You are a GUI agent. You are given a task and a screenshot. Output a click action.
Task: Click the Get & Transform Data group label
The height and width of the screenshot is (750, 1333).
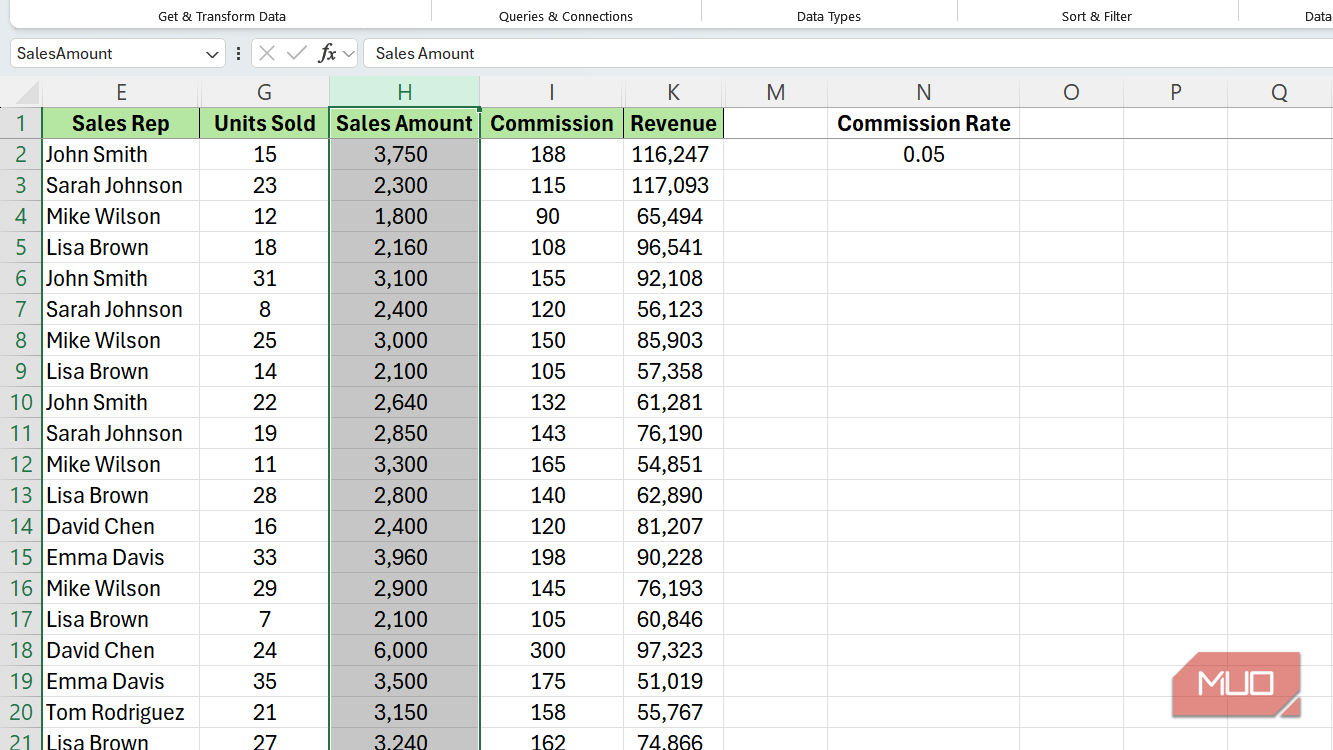click(222, 17)
